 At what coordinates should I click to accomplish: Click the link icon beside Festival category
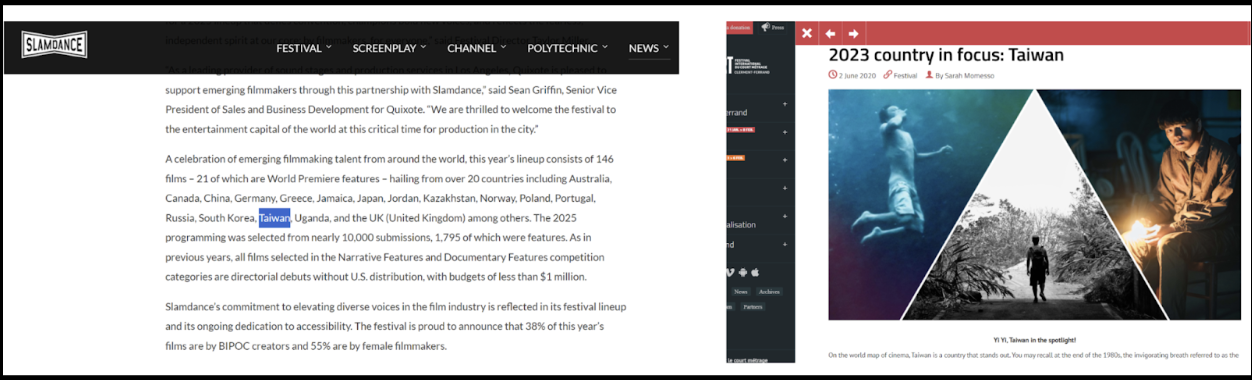click(887, 75)
